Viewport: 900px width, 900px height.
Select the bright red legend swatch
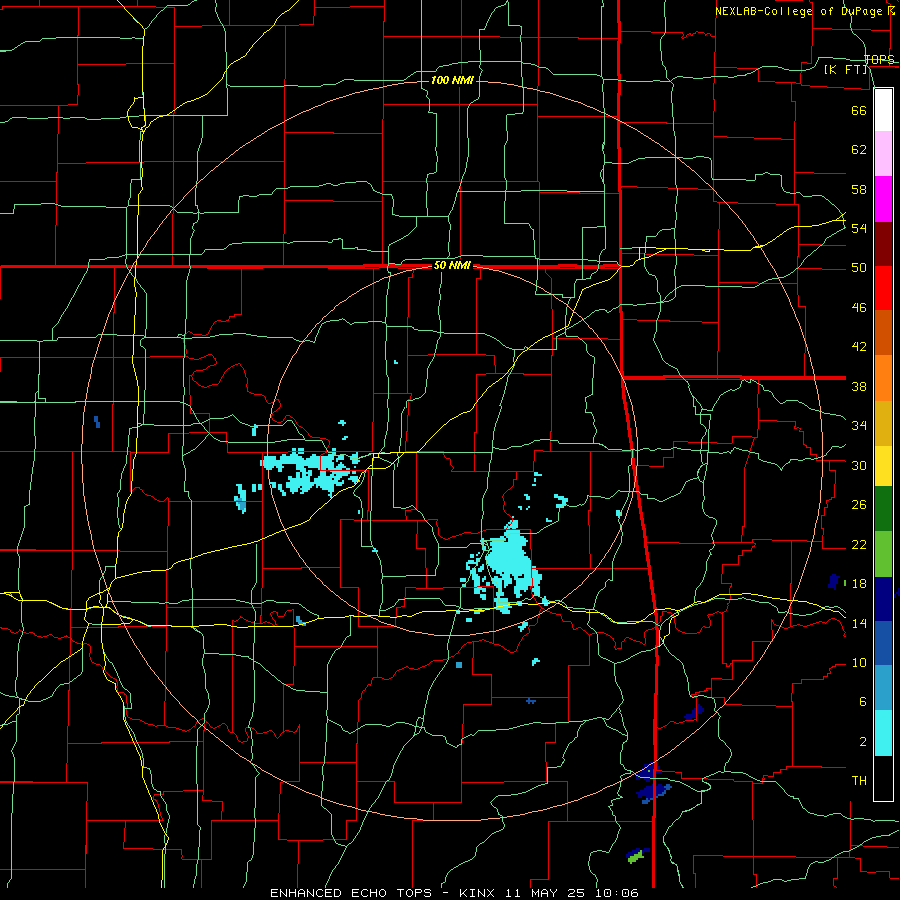click(x=883, y=288)
